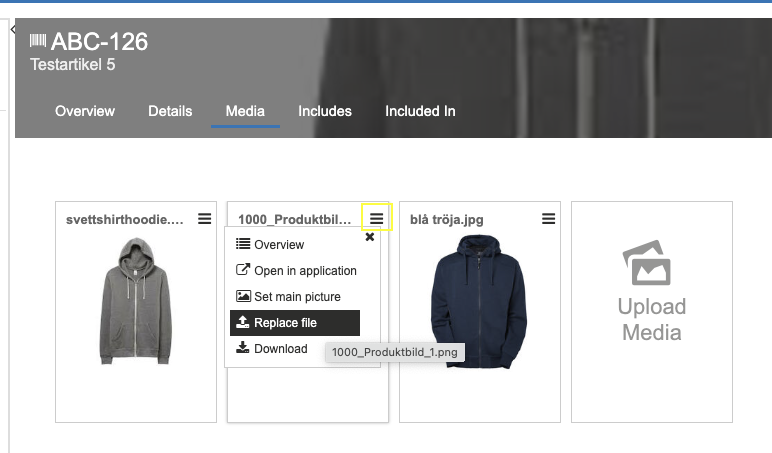Click the barcode icon beside ABC-126
This screenshot has height=453, width=772.
pyautogui.click(x=38, y=40)
